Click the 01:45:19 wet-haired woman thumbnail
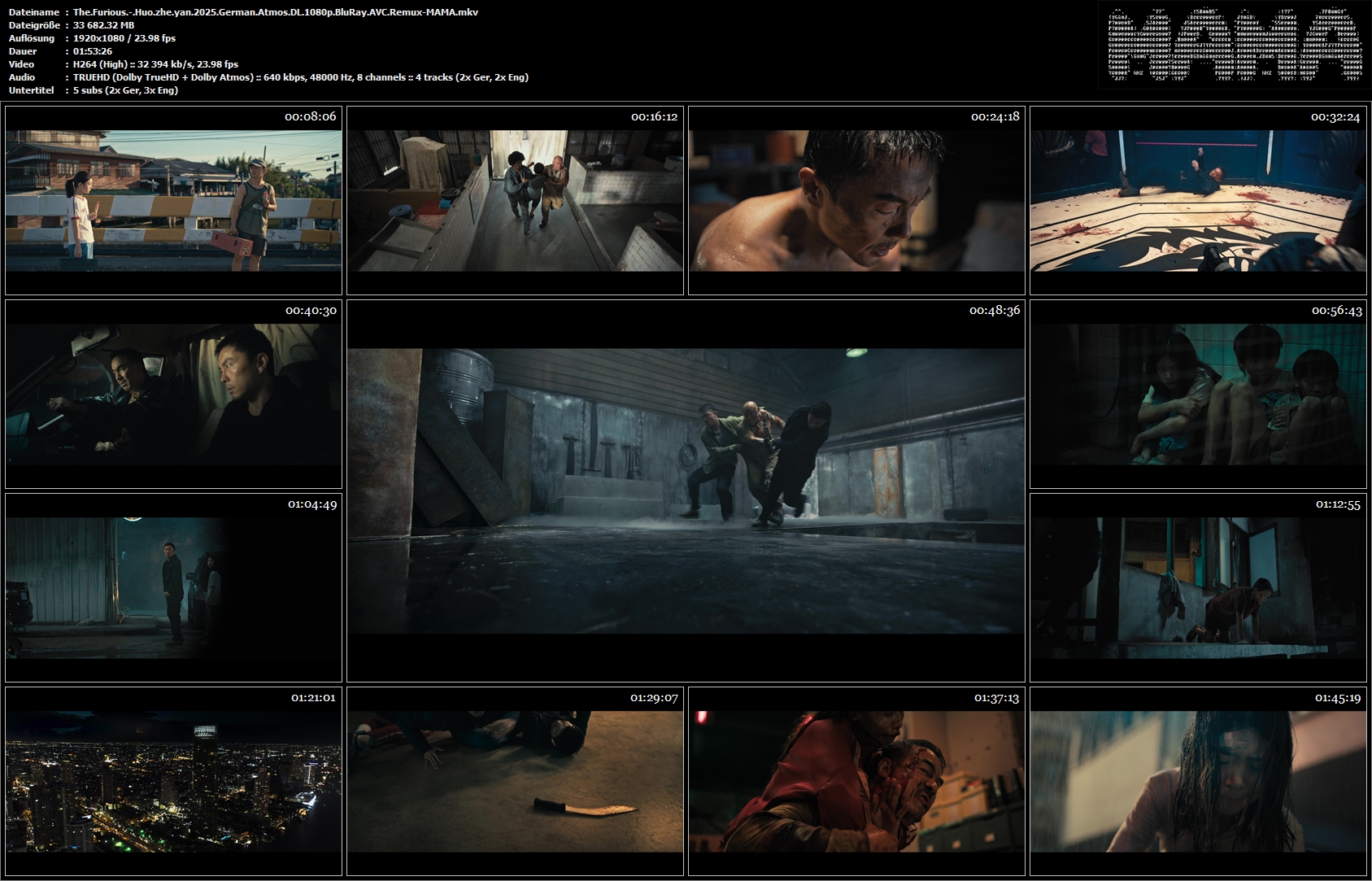The height and width of the screenshot is (881, 1372). 1198,781
